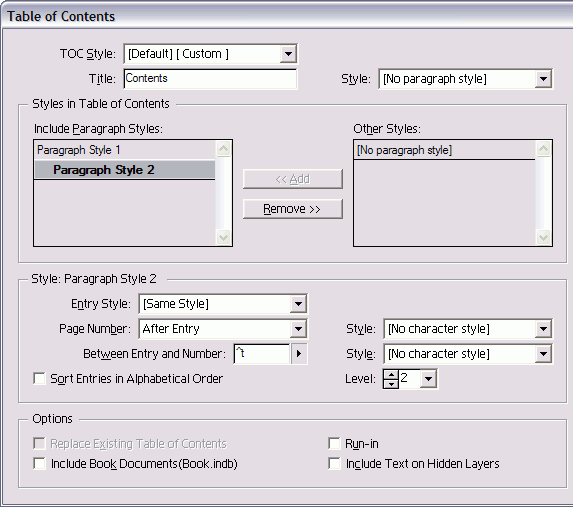Click the Remove >> button
This screenshot has height=507, width=573.
click(x=293, y=209)
